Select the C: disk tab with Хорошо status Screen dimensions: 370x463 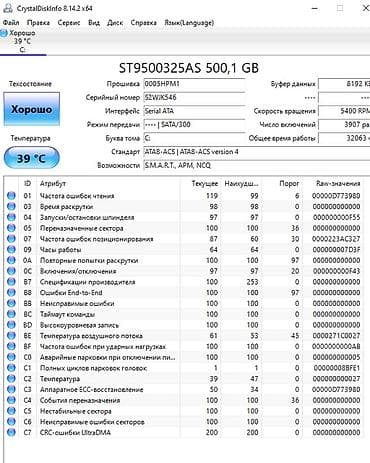22,41
